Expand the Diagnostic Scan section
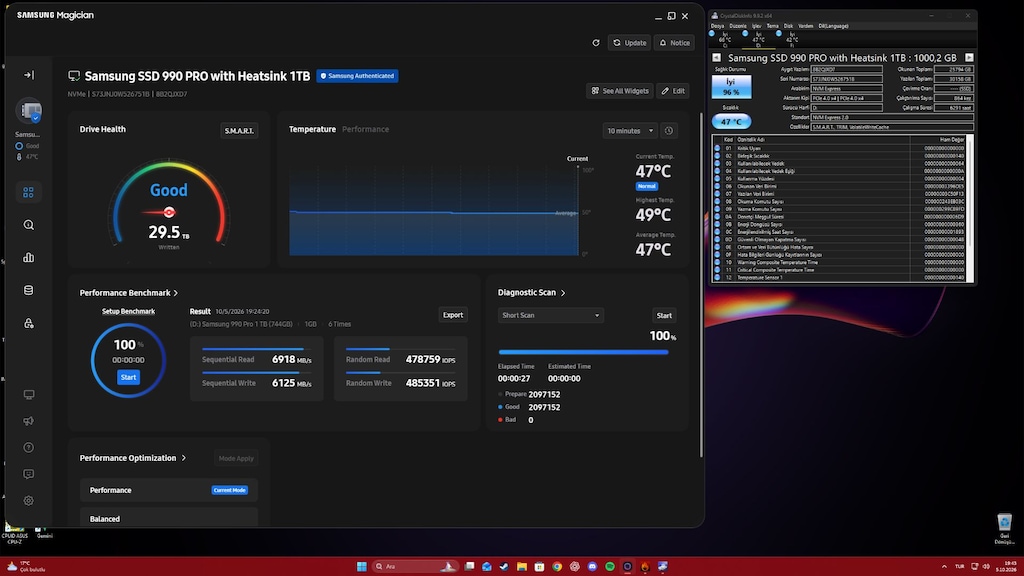This screenshot has height=576, width=1024. 531,293
